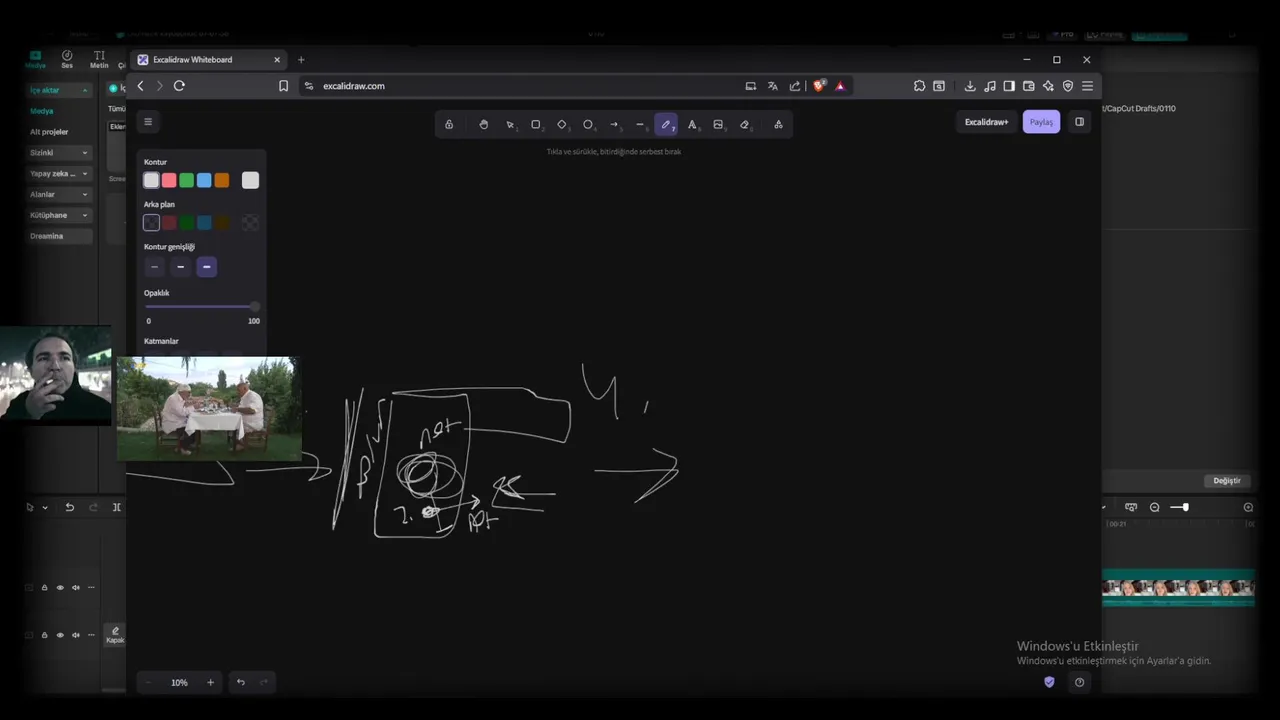Select the Eraser tool
Screen dimensions: 1280x720
coord(744,125)
